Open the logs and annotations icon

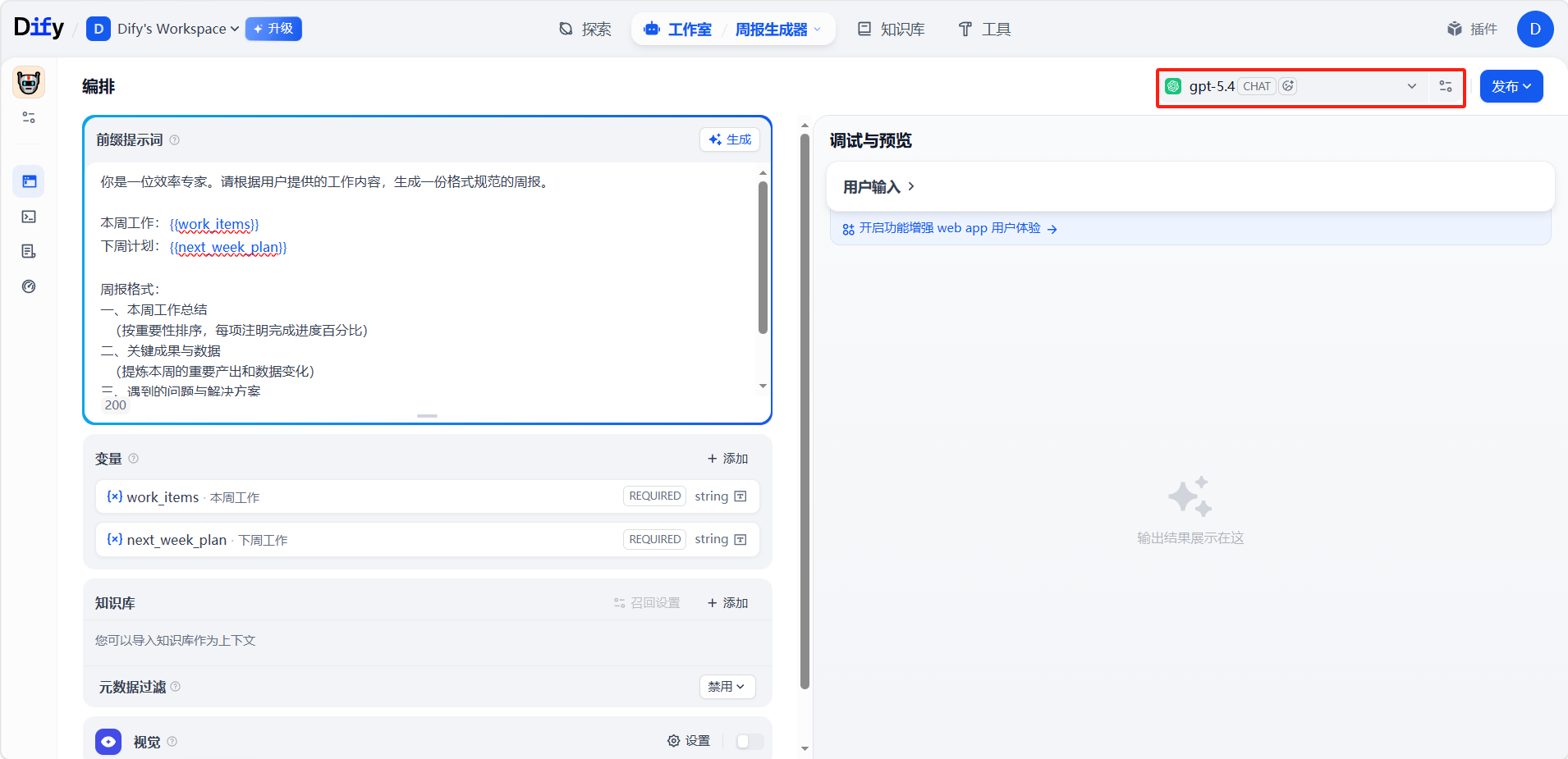click(x=29, y=251)
